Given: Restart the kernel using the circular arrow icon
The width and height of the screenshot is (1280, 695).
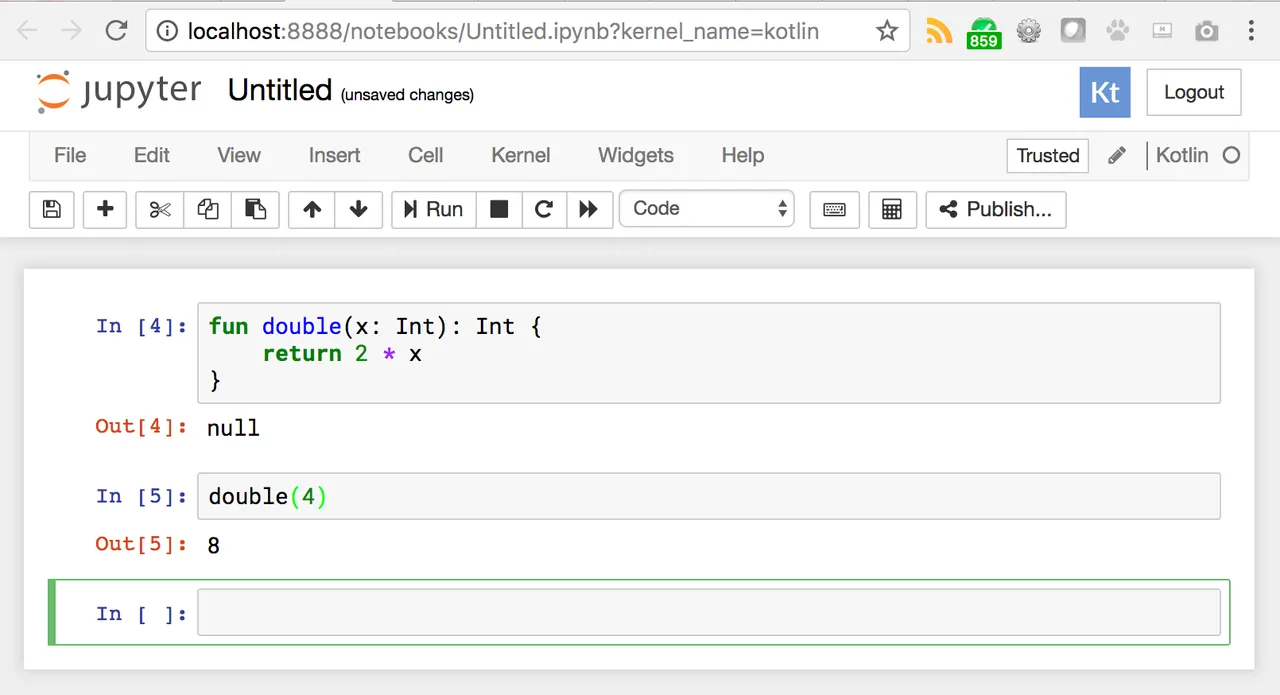Looking at the screenshot, I should click(544, 210).
